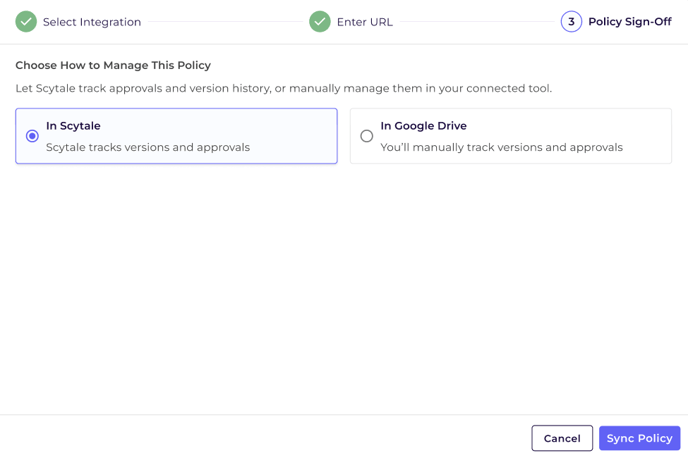The height and width of the screenshot is (458, 688).
Task: Click the green checkmark beside Enter URL
Action: pos(319,21)
